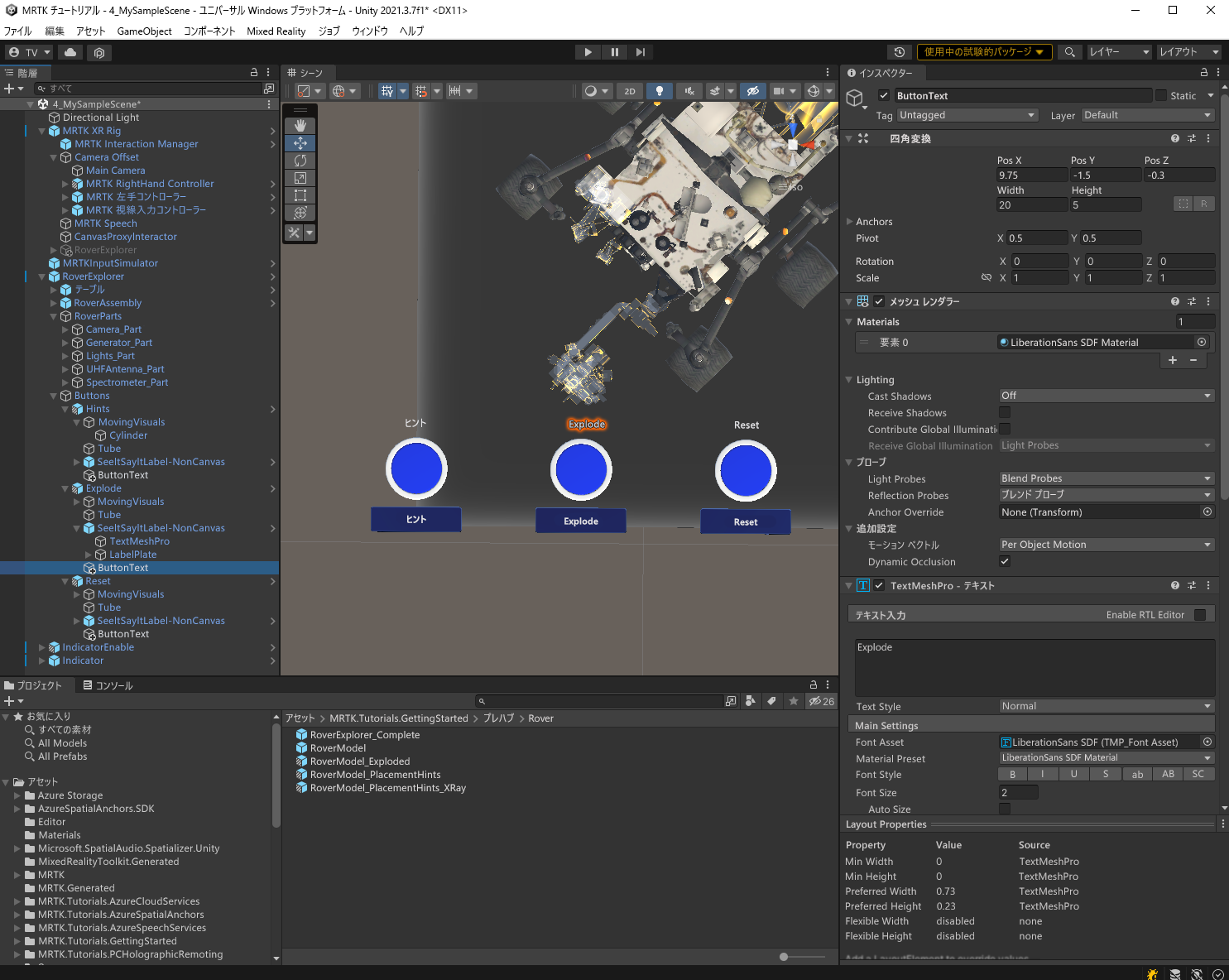Select the Rect transform tool
This screenshot has width=1229, height=980.
[300, 195]
